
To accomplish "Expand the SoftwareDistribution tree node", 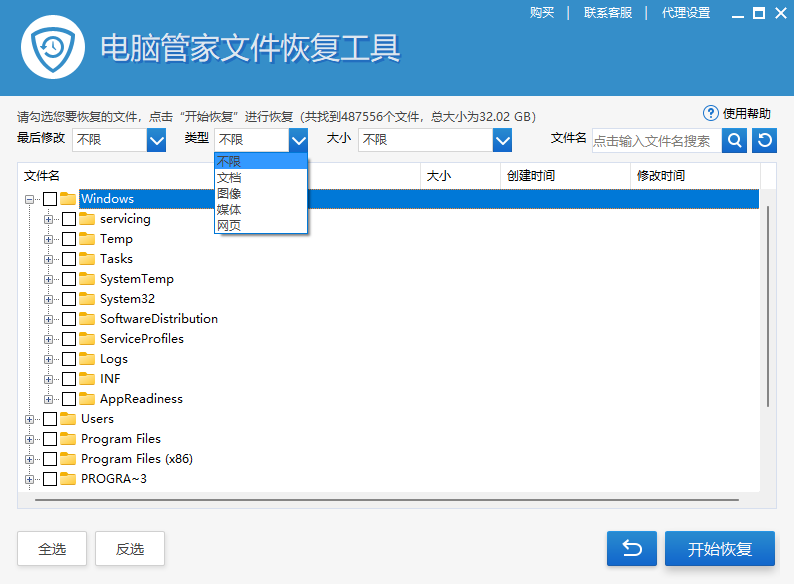I will point(49,319).
